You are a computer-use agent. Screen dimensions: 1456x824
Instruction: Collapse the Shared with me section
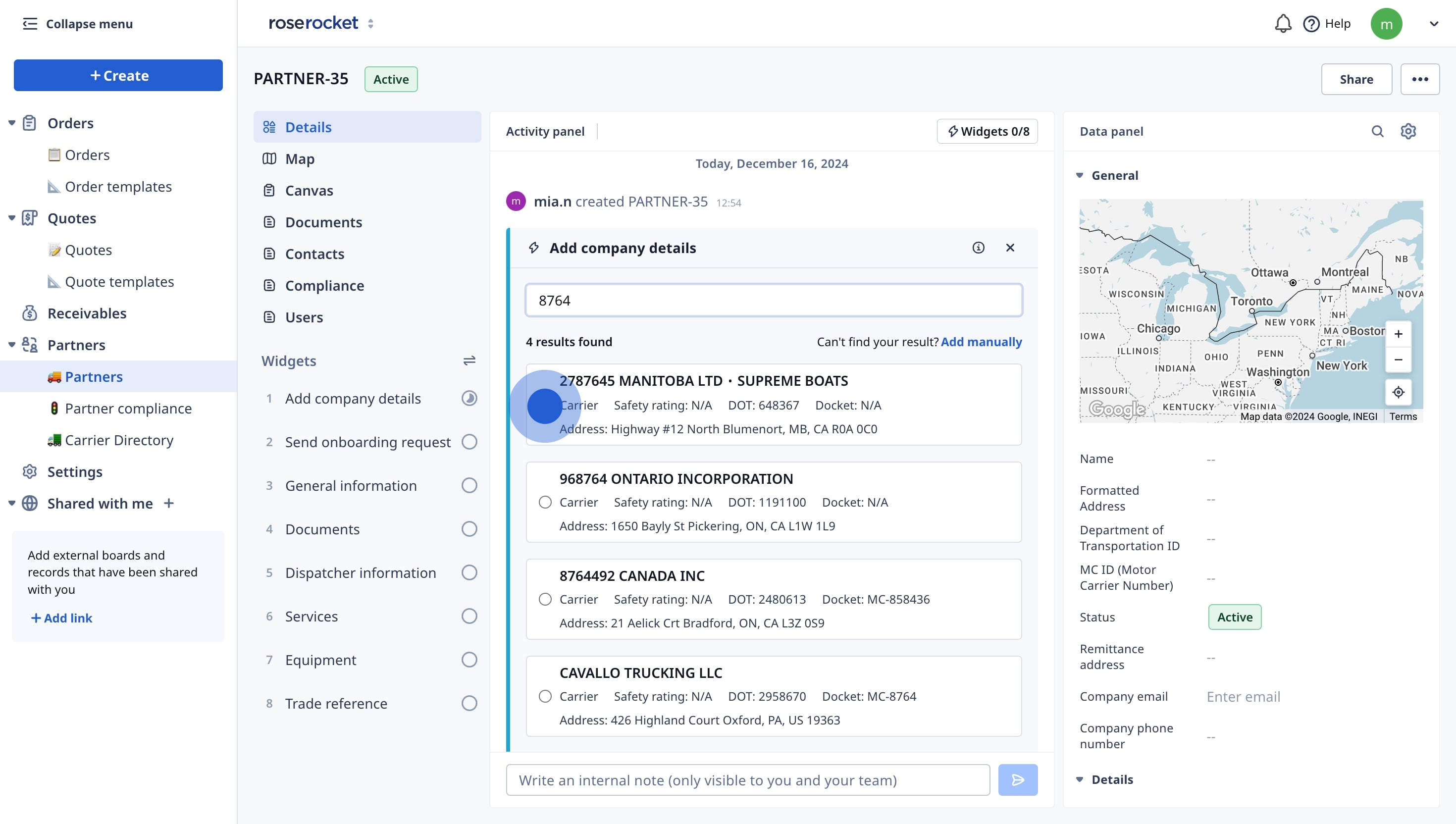(11, 503)
